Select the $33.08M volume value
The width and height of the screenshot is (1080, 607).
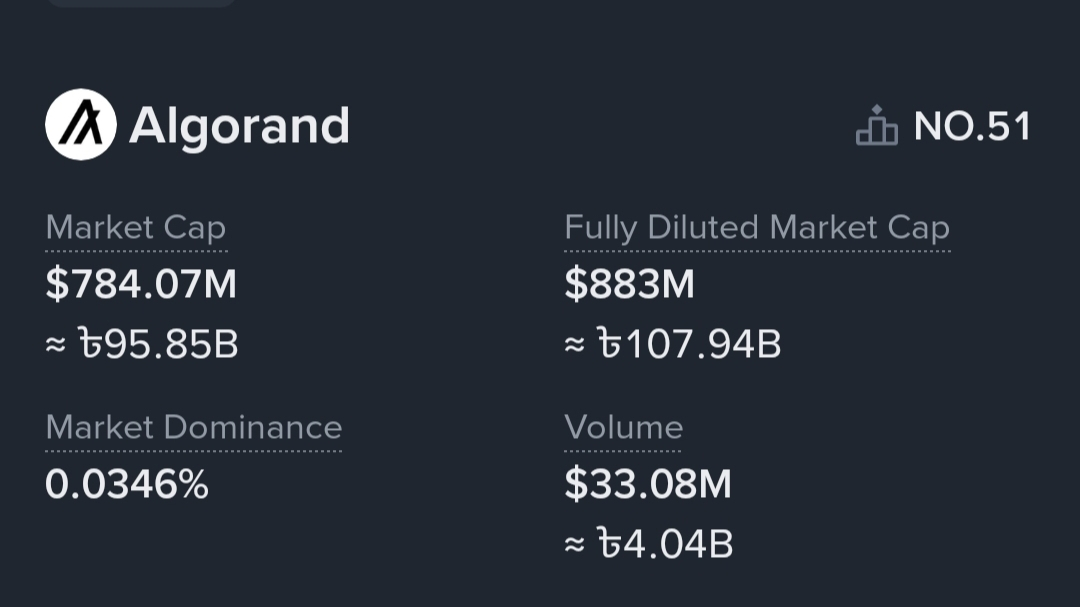pyautogui.click(x=648, y=485)
